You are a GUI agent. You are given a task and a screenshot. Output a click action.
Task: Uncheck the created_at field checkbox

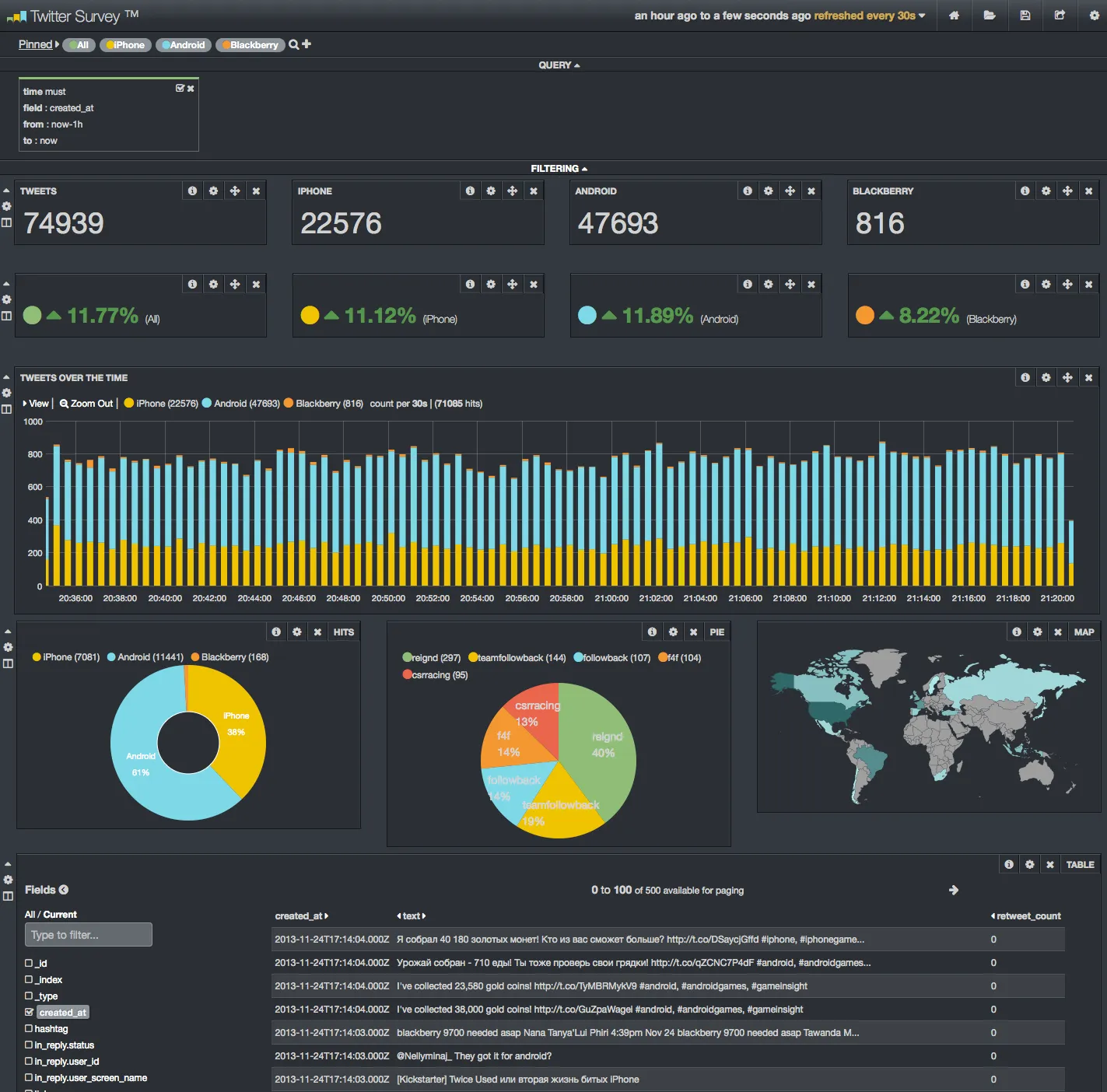[29, 1012]
